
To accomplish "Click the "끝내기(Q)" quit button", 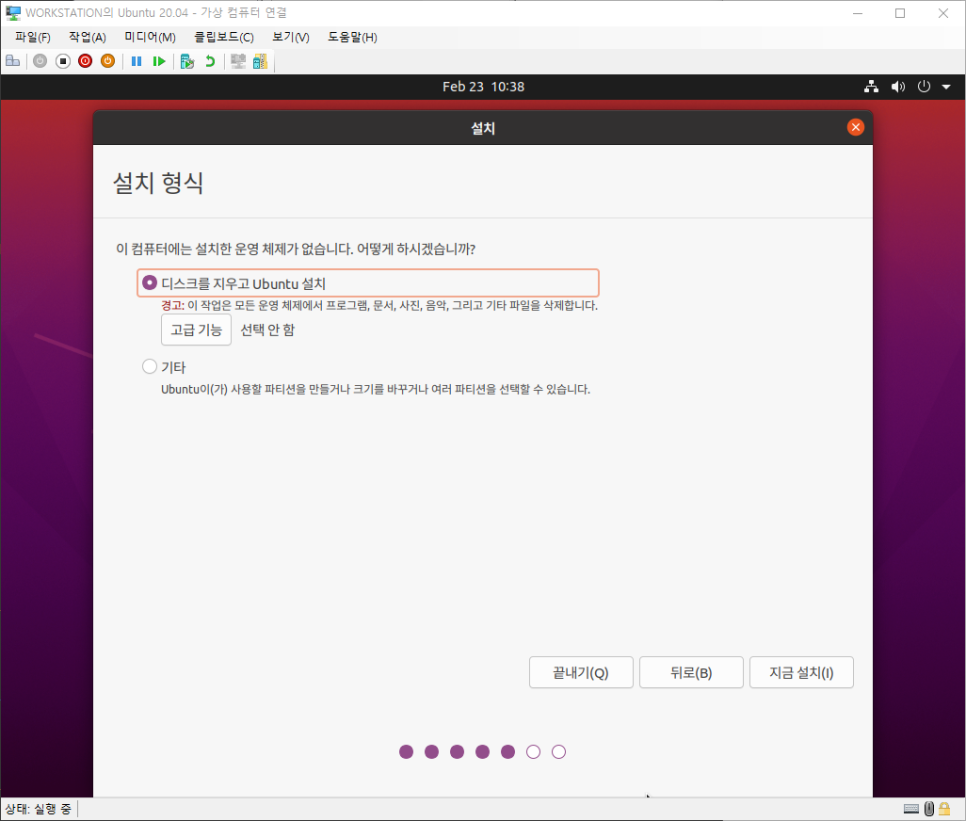I will (581, 672).
